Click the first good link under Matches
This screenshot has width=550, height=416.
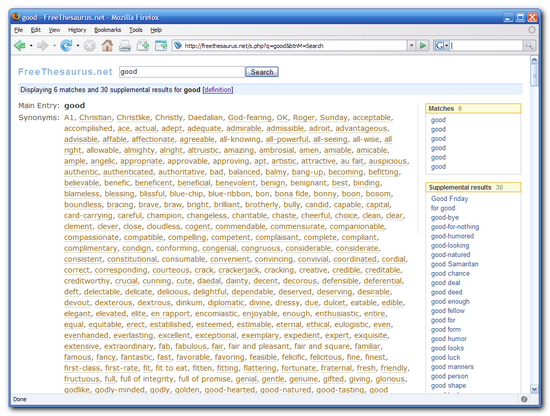(438, 120)
